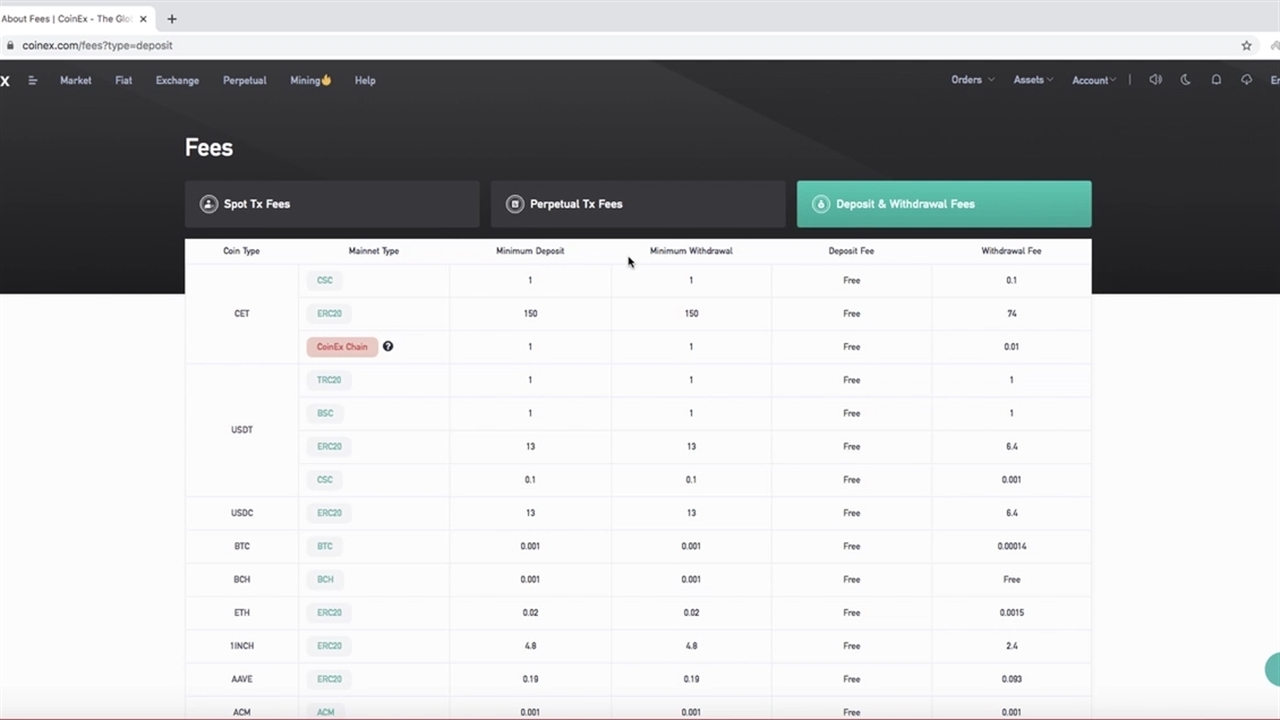1280x720 pixels.
Task: Click the CoinEx Chain mainnet tag
Action: tap(342, 347)
